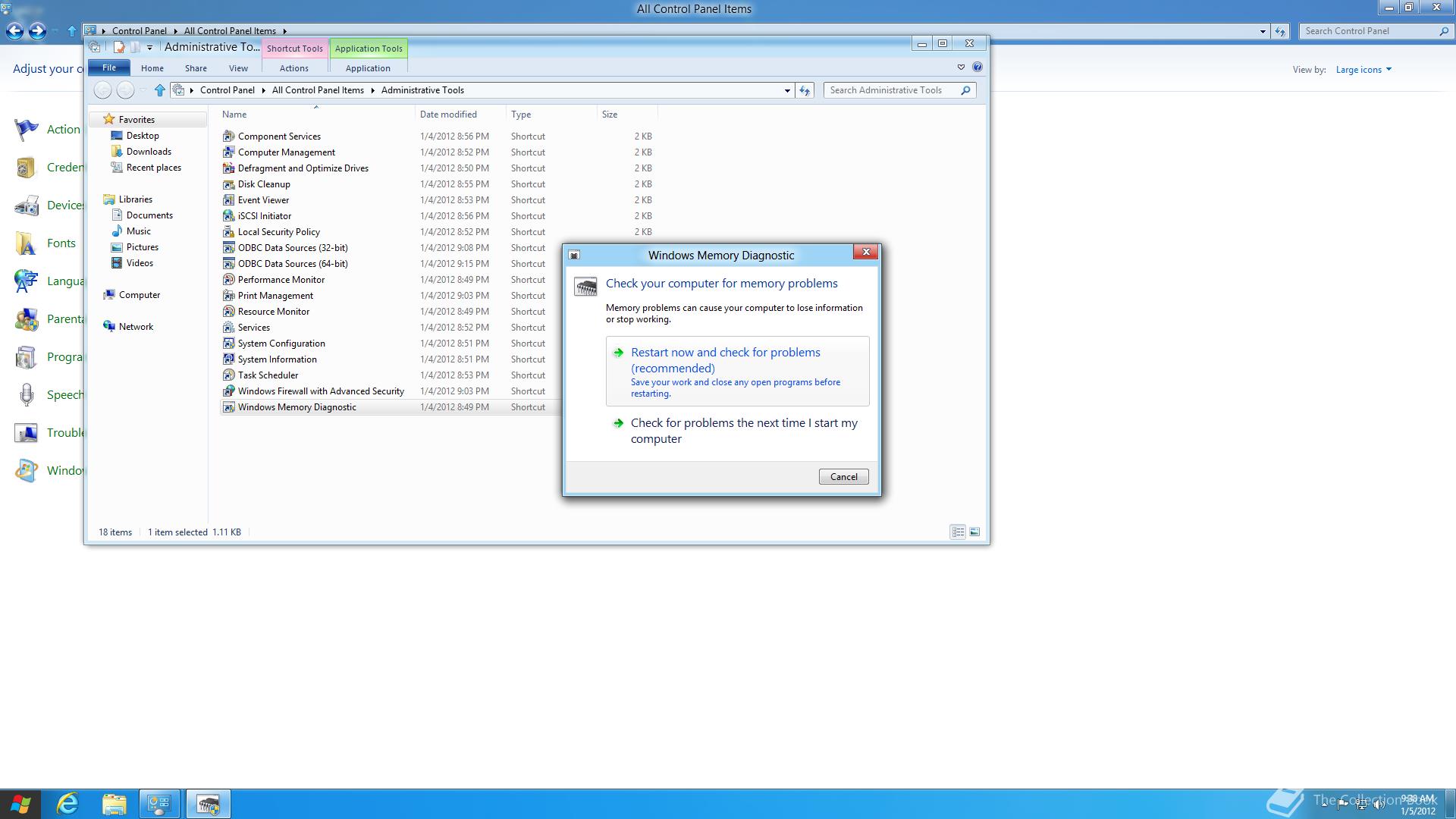Select Windows Firewall with Advanced Security icon
Viewport: 1456px width, 819px height.
(228, 391)
